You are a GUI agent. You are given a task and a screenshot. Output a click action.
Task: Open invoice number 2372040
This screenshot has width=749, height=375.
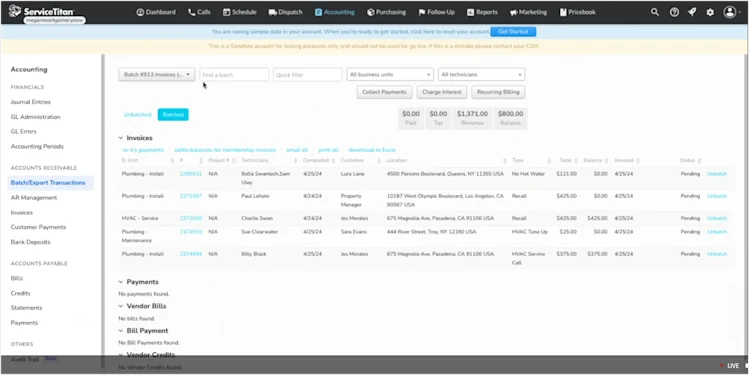191,218
